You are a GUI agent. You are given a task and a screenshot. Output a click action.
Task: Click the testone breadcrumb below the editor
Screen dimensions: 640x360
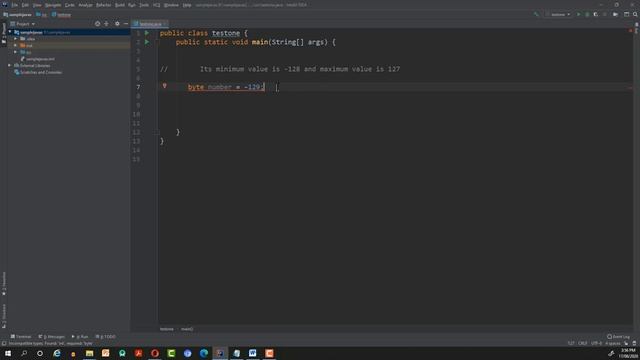point(167,329)
